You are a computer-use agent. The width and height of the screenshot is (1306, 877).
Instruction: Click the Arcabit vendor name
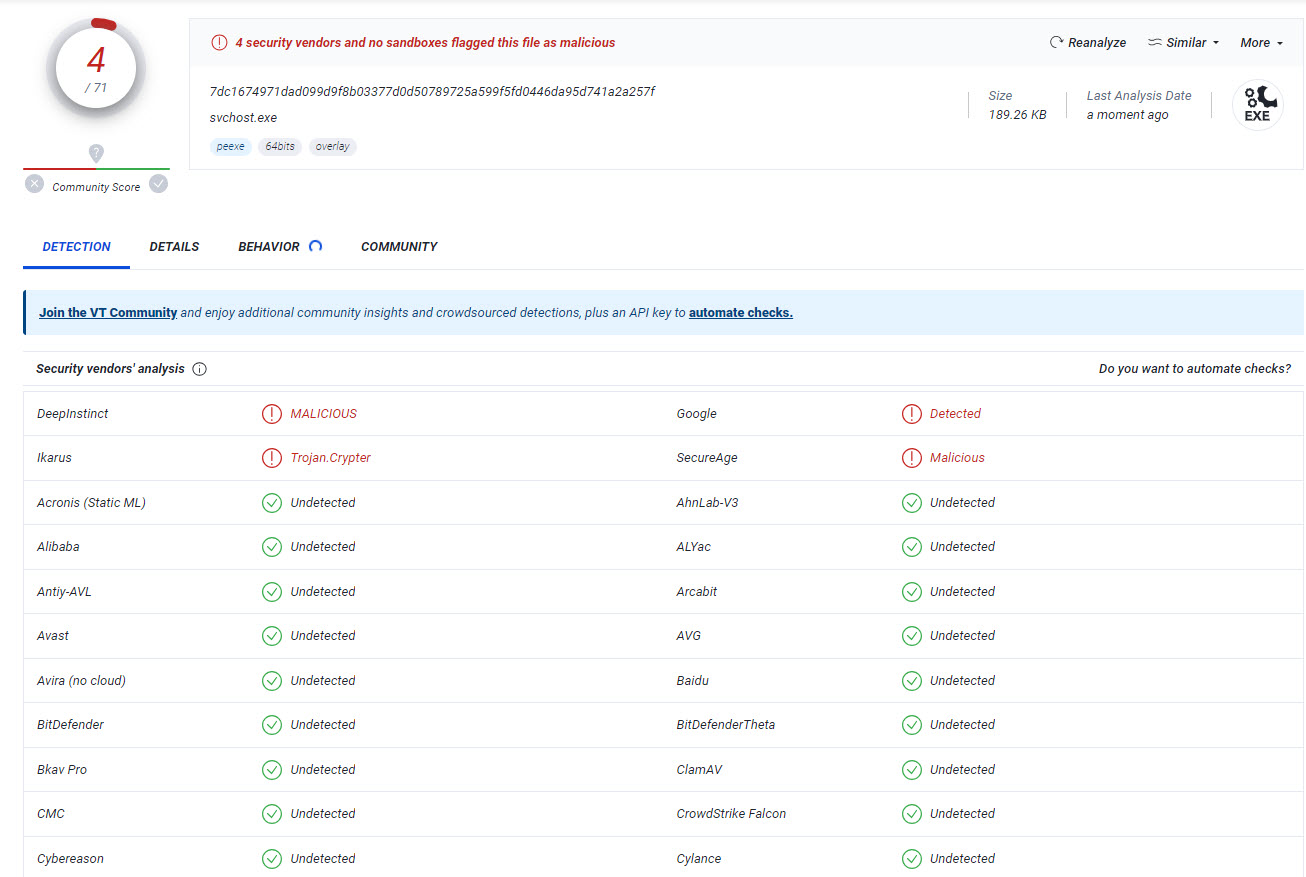pyautogui.click(x=697, y=592)
